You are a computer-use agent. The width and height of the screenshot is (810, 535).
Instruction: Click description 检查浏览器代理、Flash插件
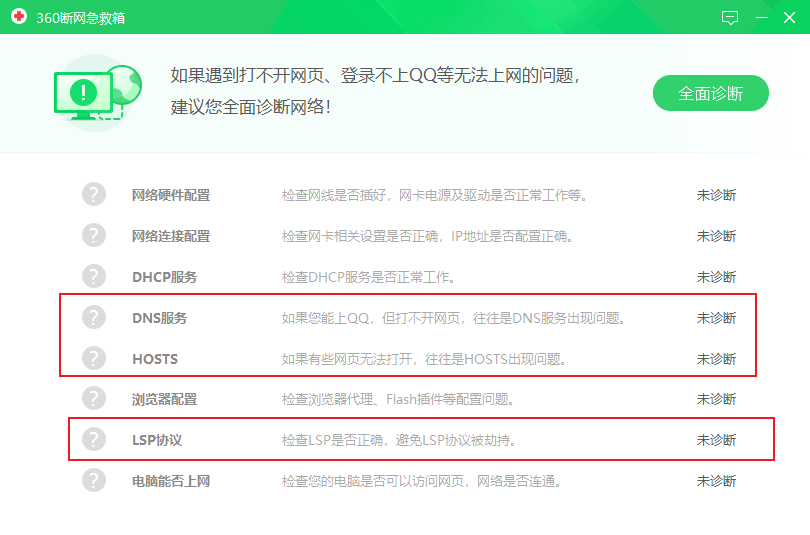click(398, 399)
